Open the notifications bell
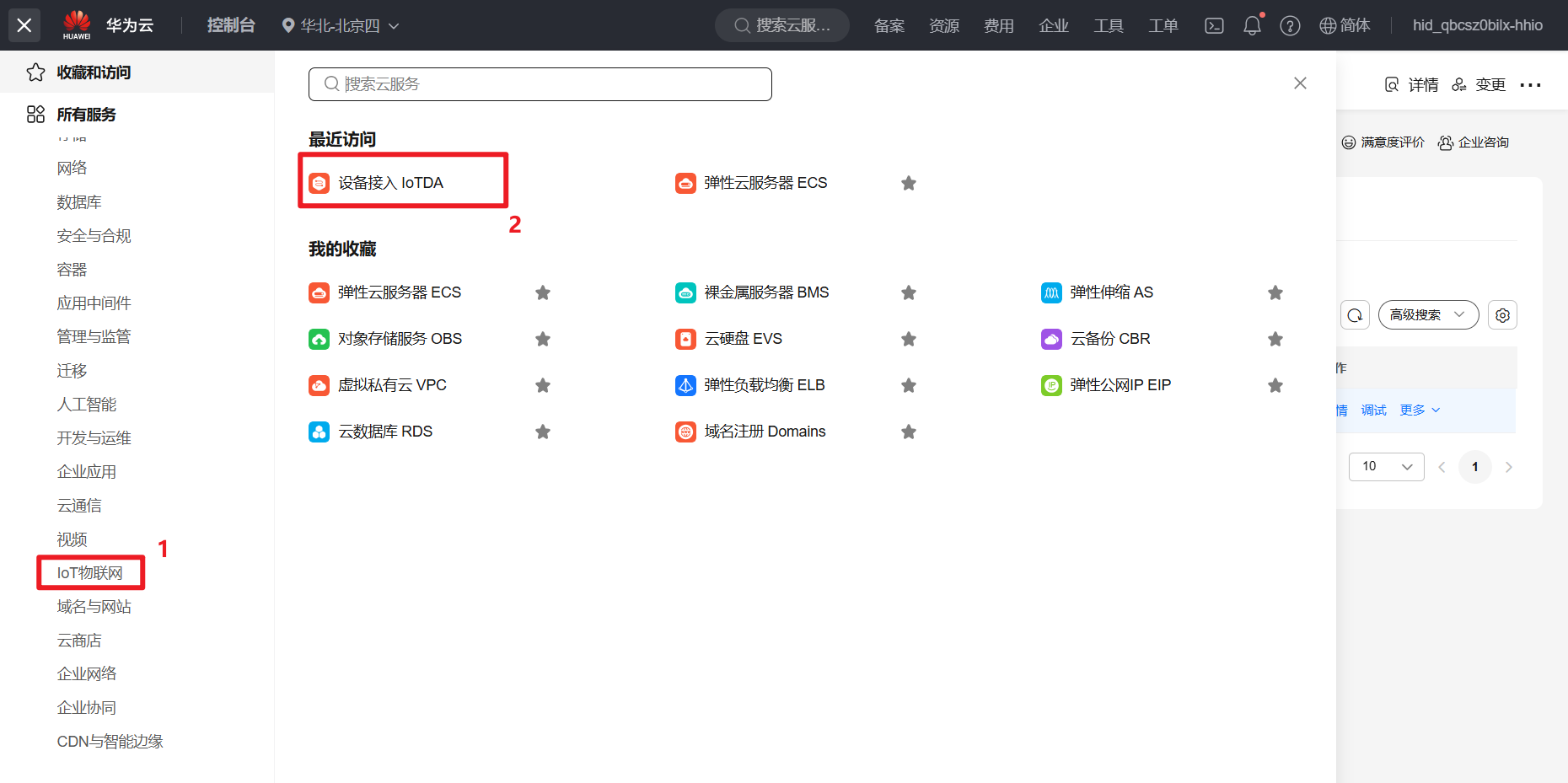The image size is (1568, 783). pyautogui.click(x=1253, y=25)
